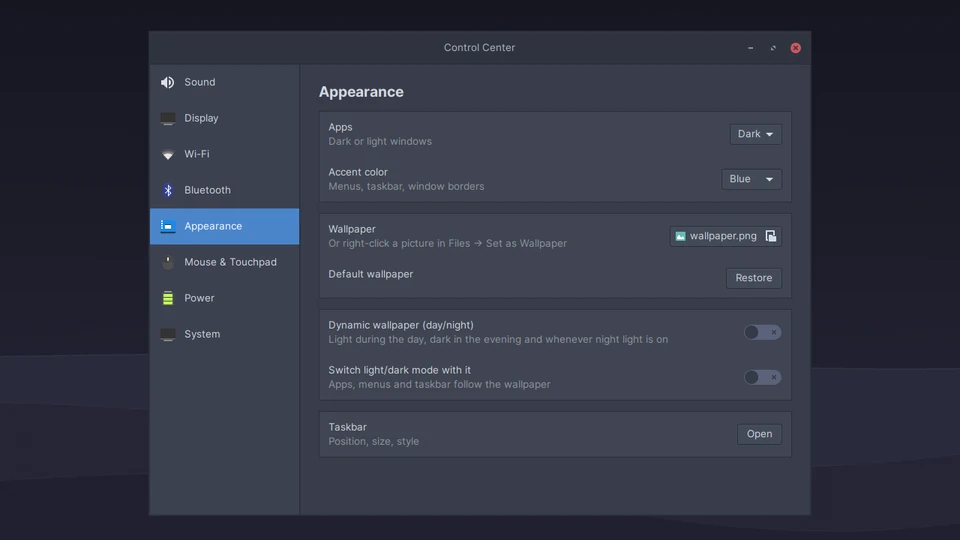Click the Control Center title text
The height and width of the screenshot is (540, 960).
pos(479,48)
